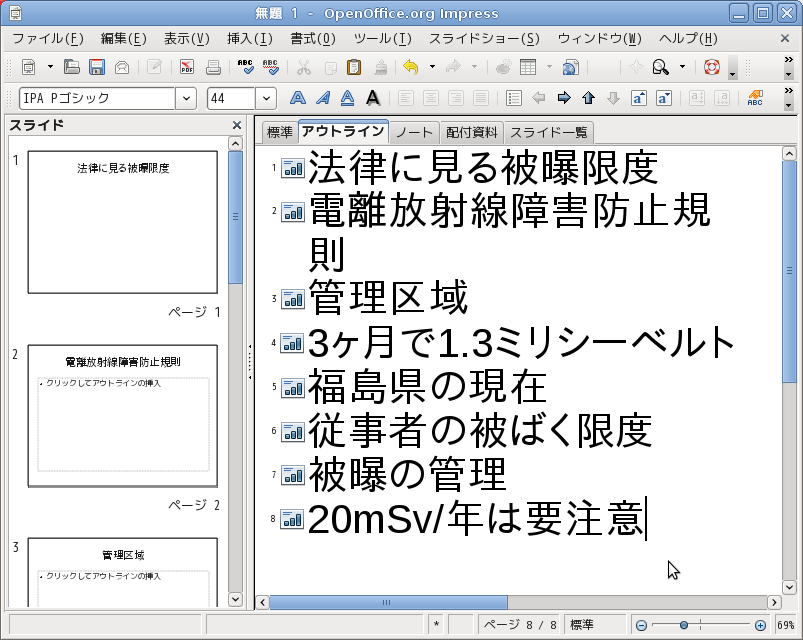Image resolution: width=803 pixels, height=640 pixels.
Task: Click the Open folder icon
Action: coord(72,68)
